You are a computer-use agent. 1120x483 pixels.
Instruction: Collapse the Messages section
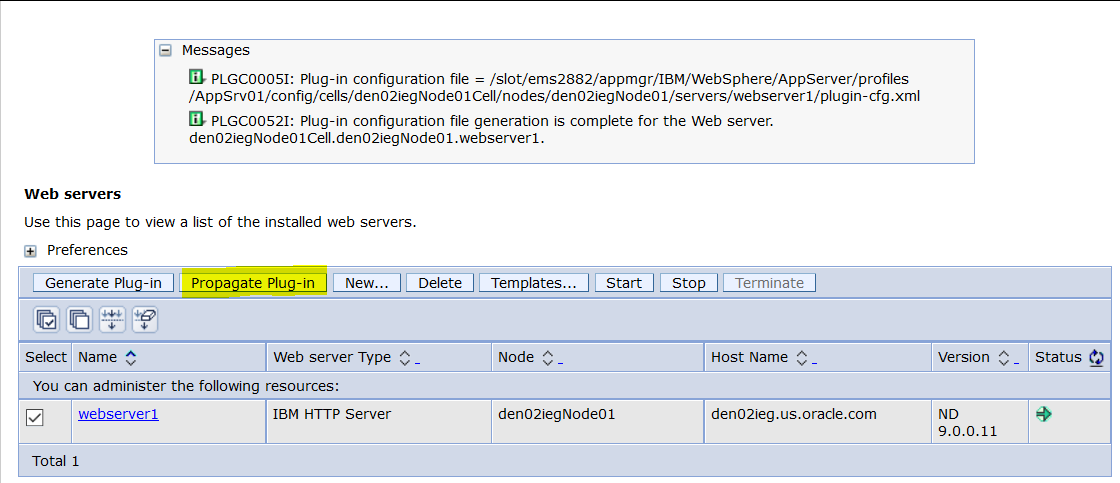(x=166, y=50)
